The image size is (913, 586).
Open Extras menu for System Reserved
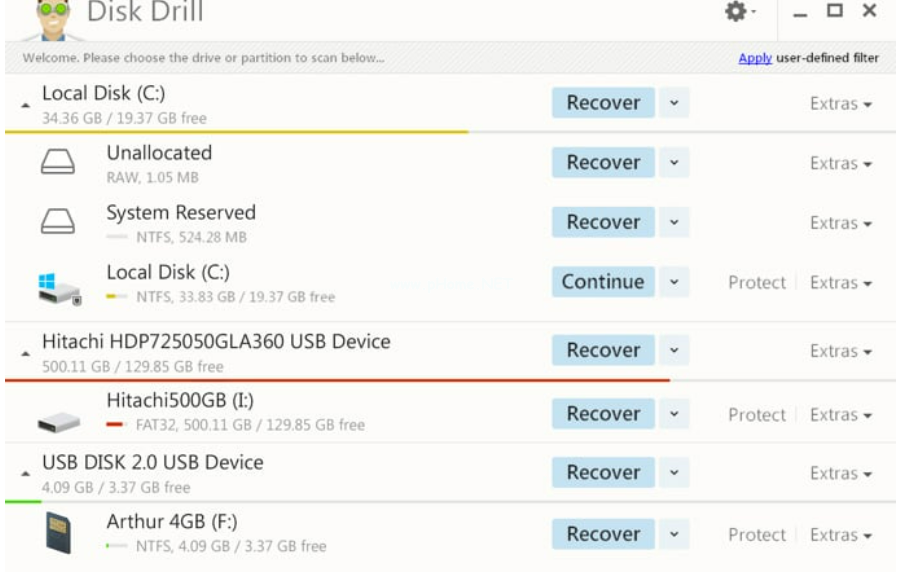(x=840, y=224)
